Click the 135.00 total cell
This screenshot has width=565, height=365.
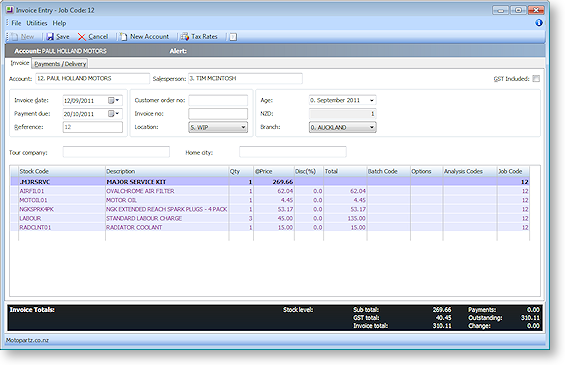click(345, 218)
